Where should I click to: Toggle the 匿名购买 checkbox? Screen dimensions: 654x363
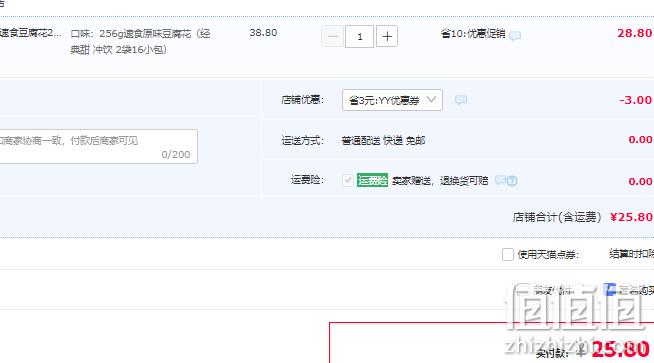pos(609,289)
